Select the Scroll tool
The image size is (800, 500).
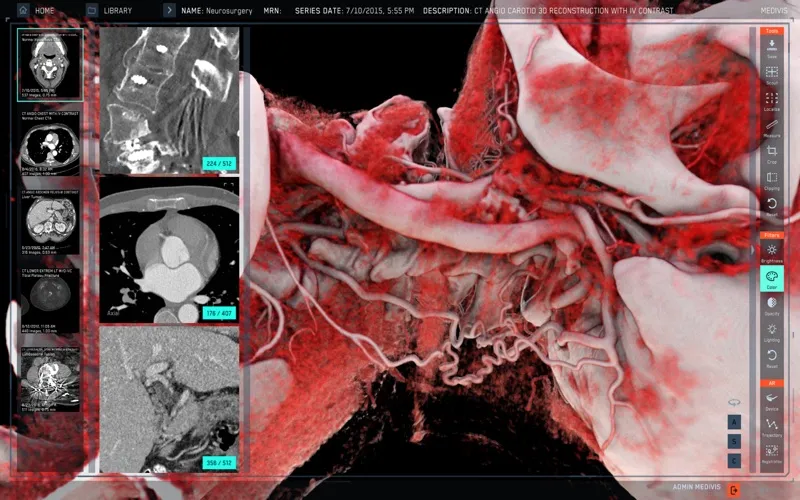click(771, 74)
